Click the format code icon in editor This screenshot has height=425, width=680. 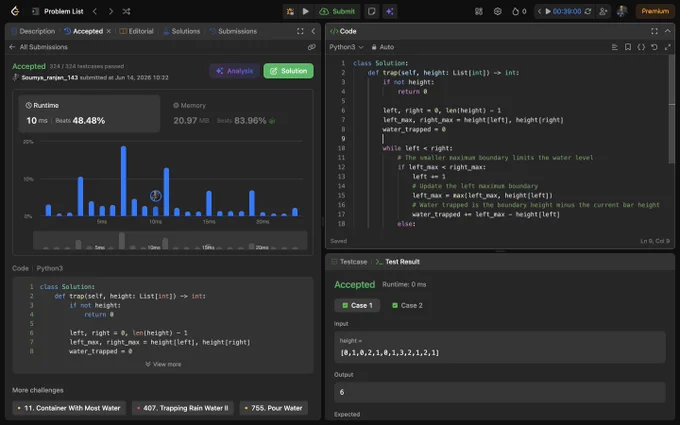click(x=615, y=47)
